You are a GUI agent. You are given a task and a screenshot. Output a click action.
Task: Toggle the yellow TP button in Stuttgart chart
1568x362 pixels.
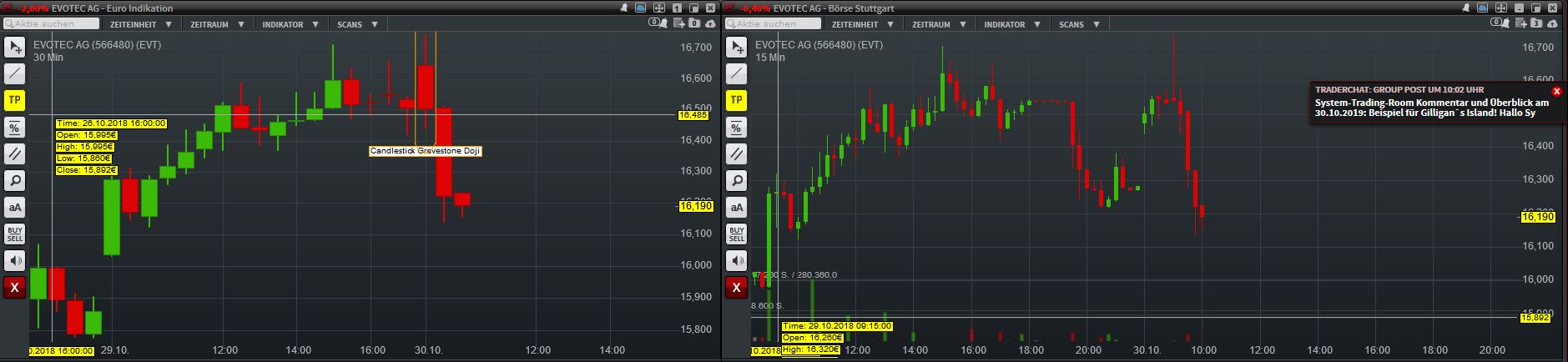click(736, 100)
